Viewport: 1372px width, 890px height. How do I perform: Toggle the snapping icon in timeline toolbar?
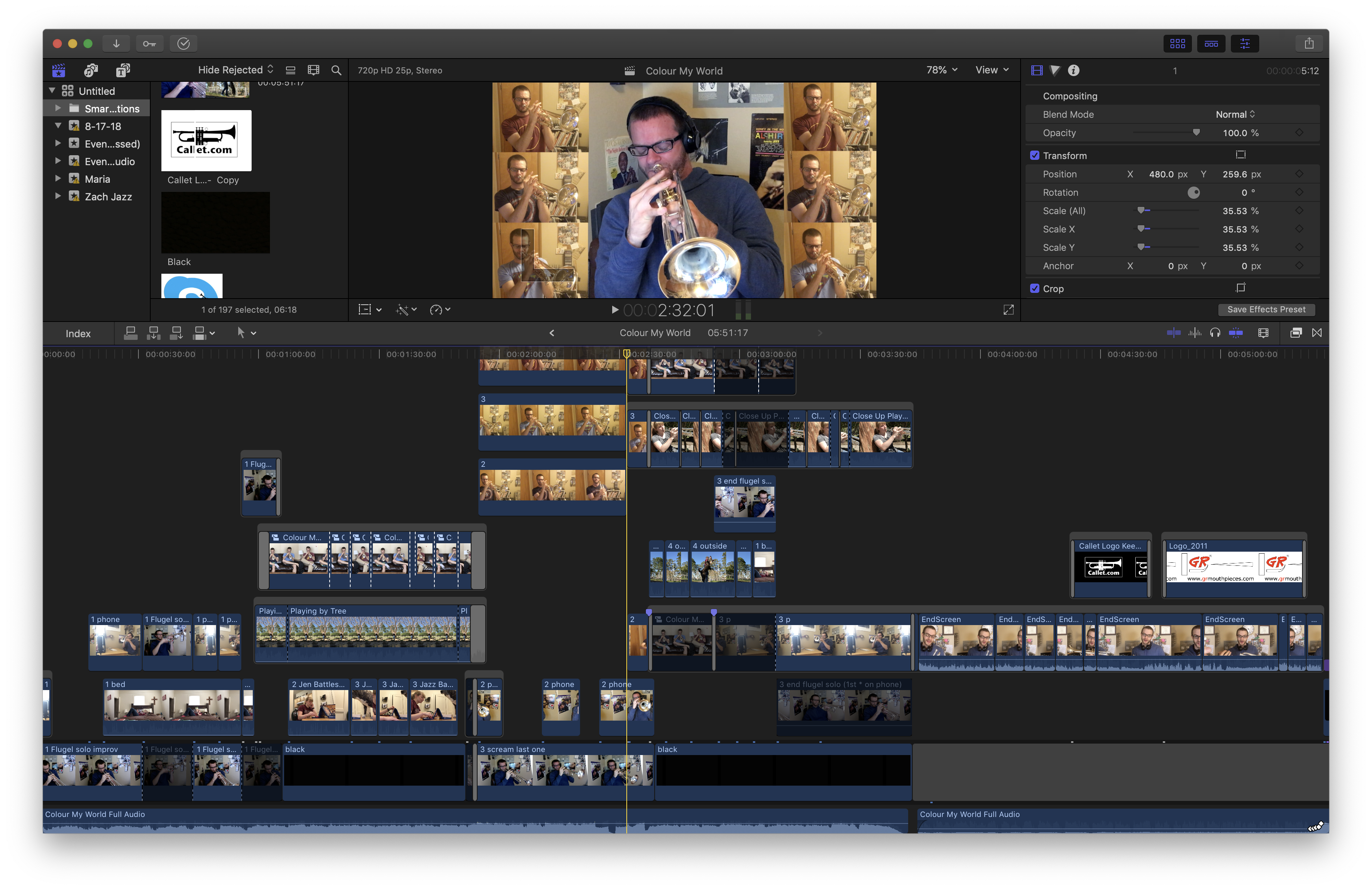coord(1235,333)
